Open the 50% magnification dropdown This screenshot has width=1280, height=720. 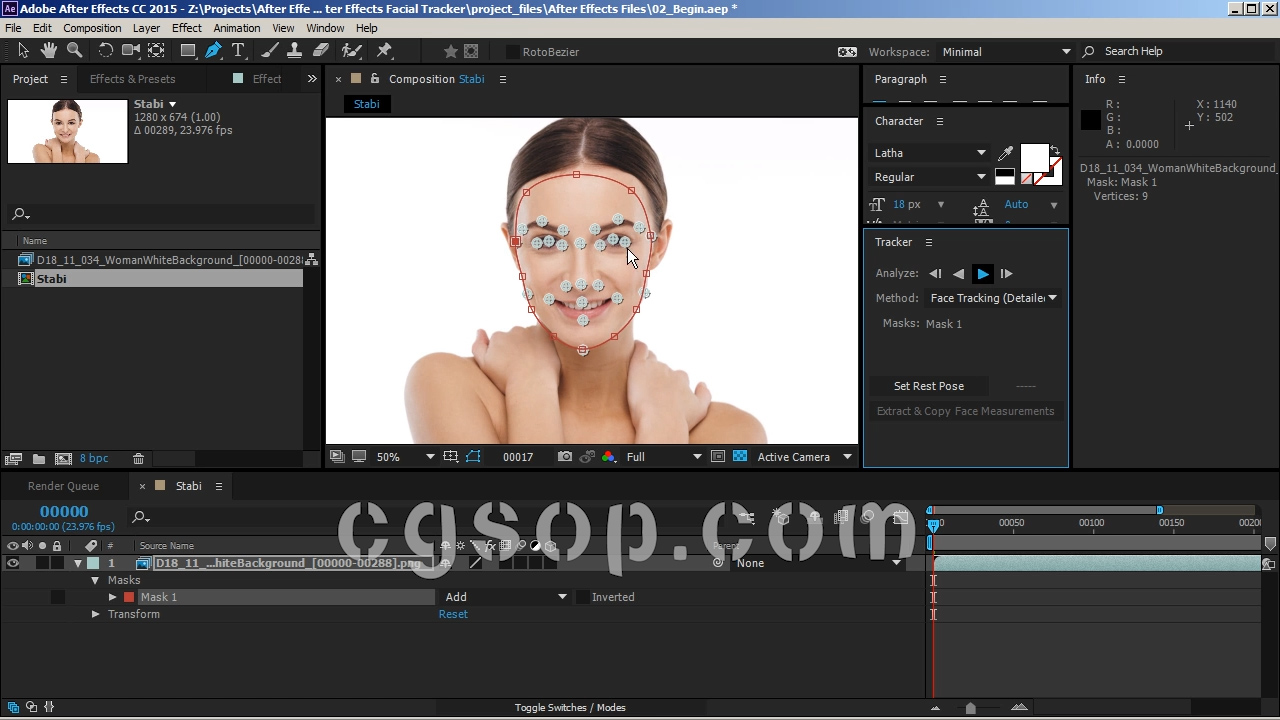coord(405,457)
